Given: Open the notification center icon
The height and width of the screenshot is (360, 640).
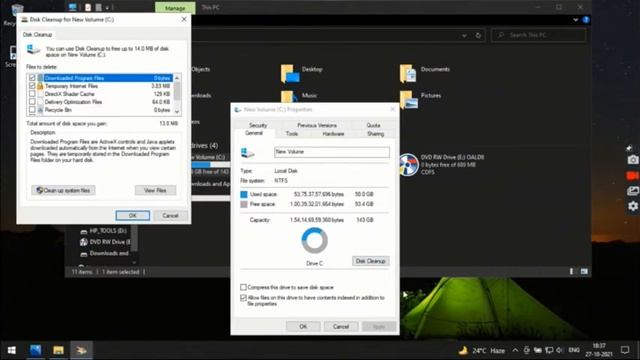Looking at the screenshot, I should (x=625, y=350).
